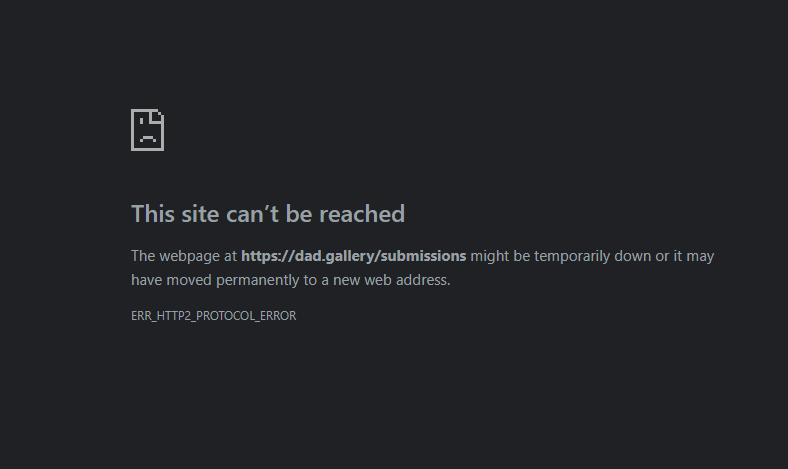Viewport: 788px width, 469px height.
Task: Click the folded corner of the page icon
Action: tap(157, 116)
